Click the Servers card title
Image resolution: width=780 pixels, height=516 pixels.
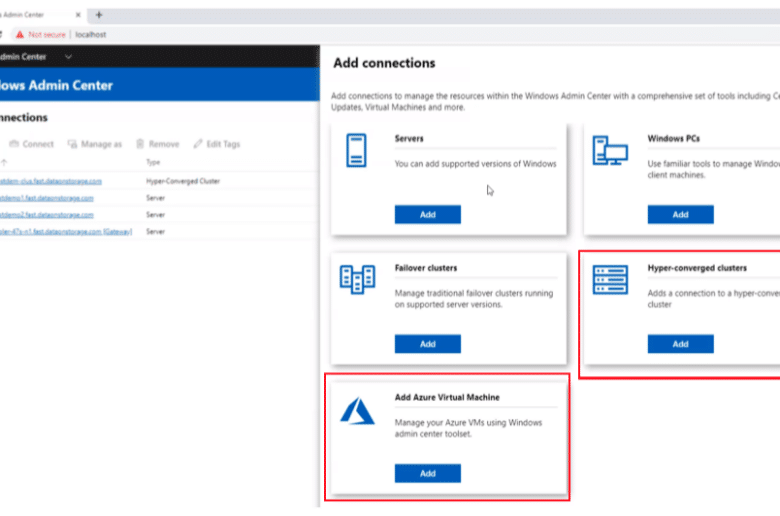pyautogui.click(x=409, y=138)
